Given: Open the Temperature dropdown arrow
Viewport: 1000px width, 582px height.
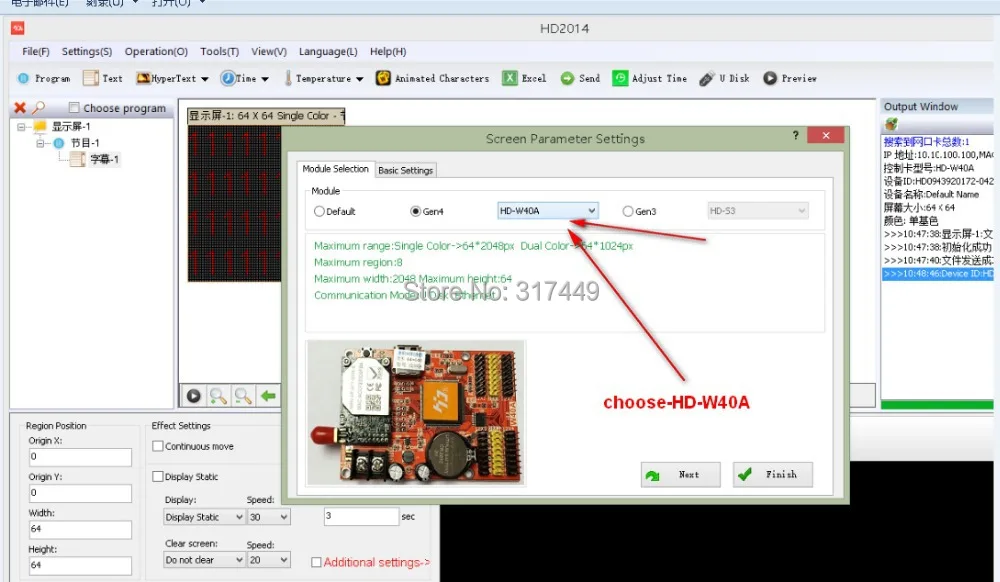Looking at the screenshot, I should [x=360, y=79].
